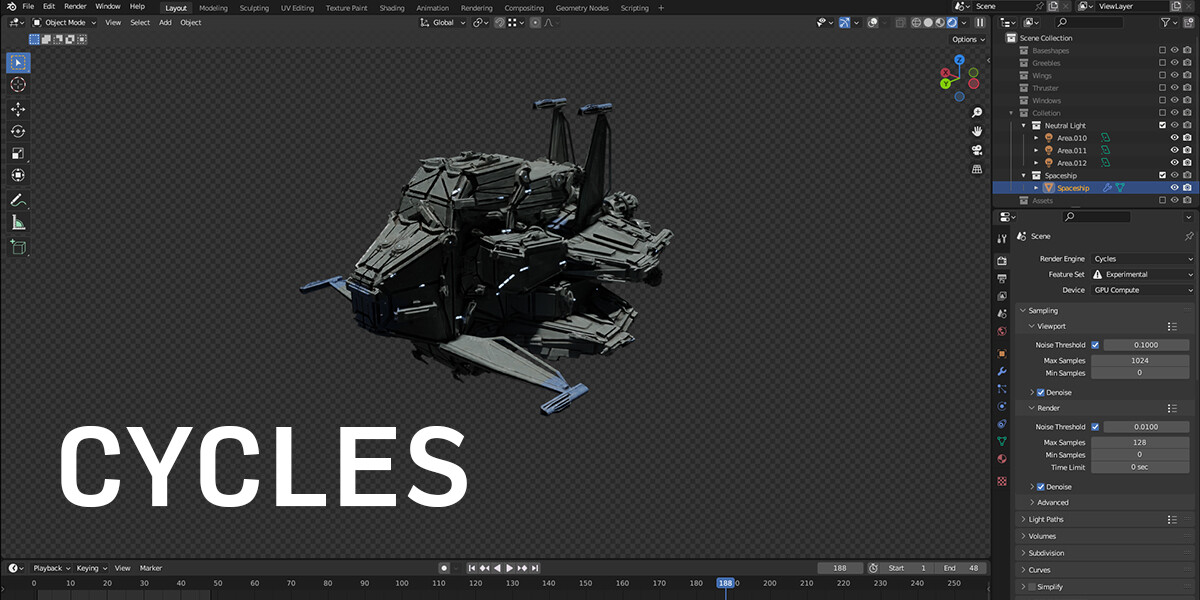Open the Render Engine dropdown showing Cycles
The width and height of the screenshot is (1200, 600).
[1140, 258]
